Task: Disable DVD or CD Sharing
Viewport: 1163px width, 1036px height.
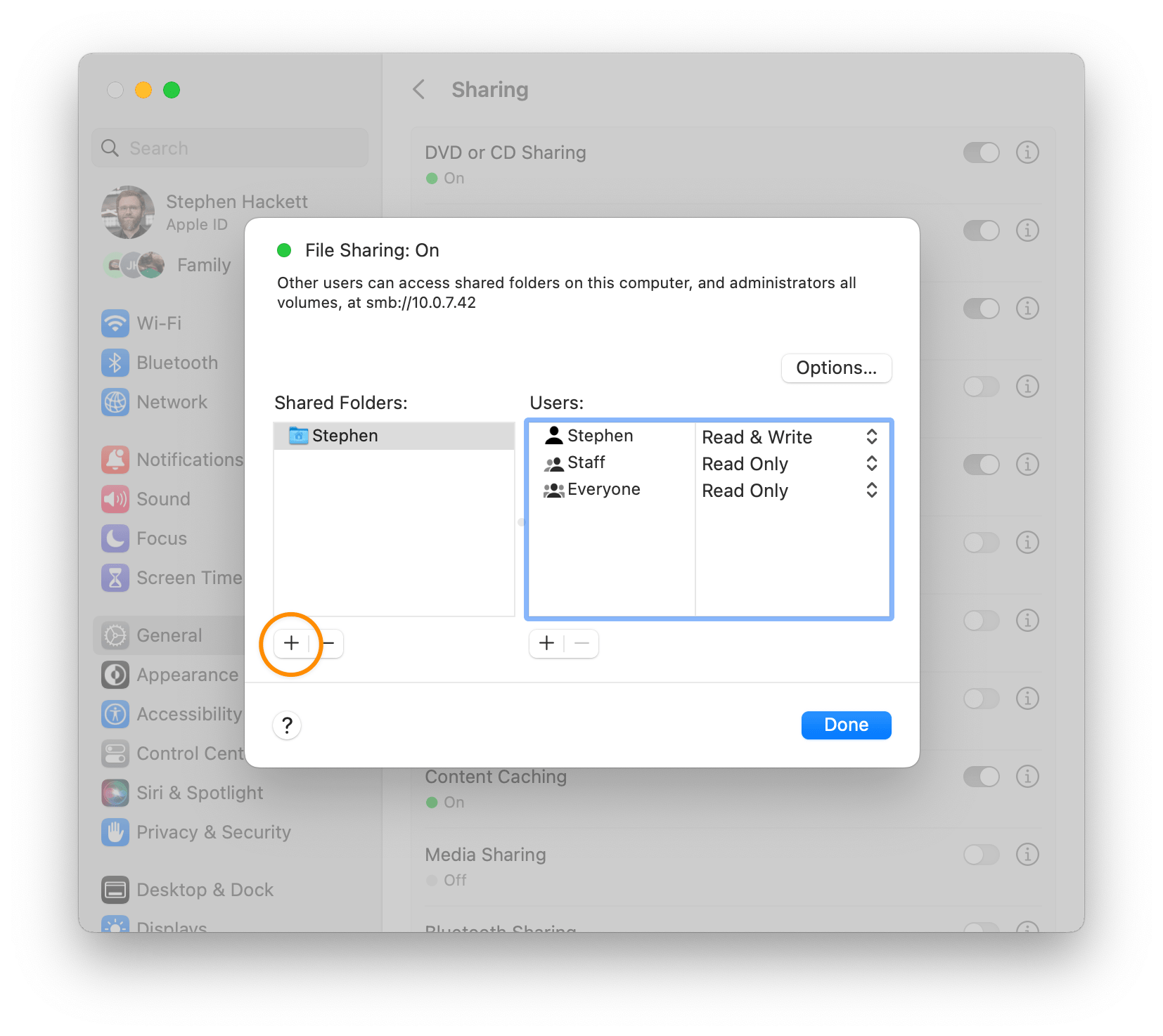Action: click(982, 153)
